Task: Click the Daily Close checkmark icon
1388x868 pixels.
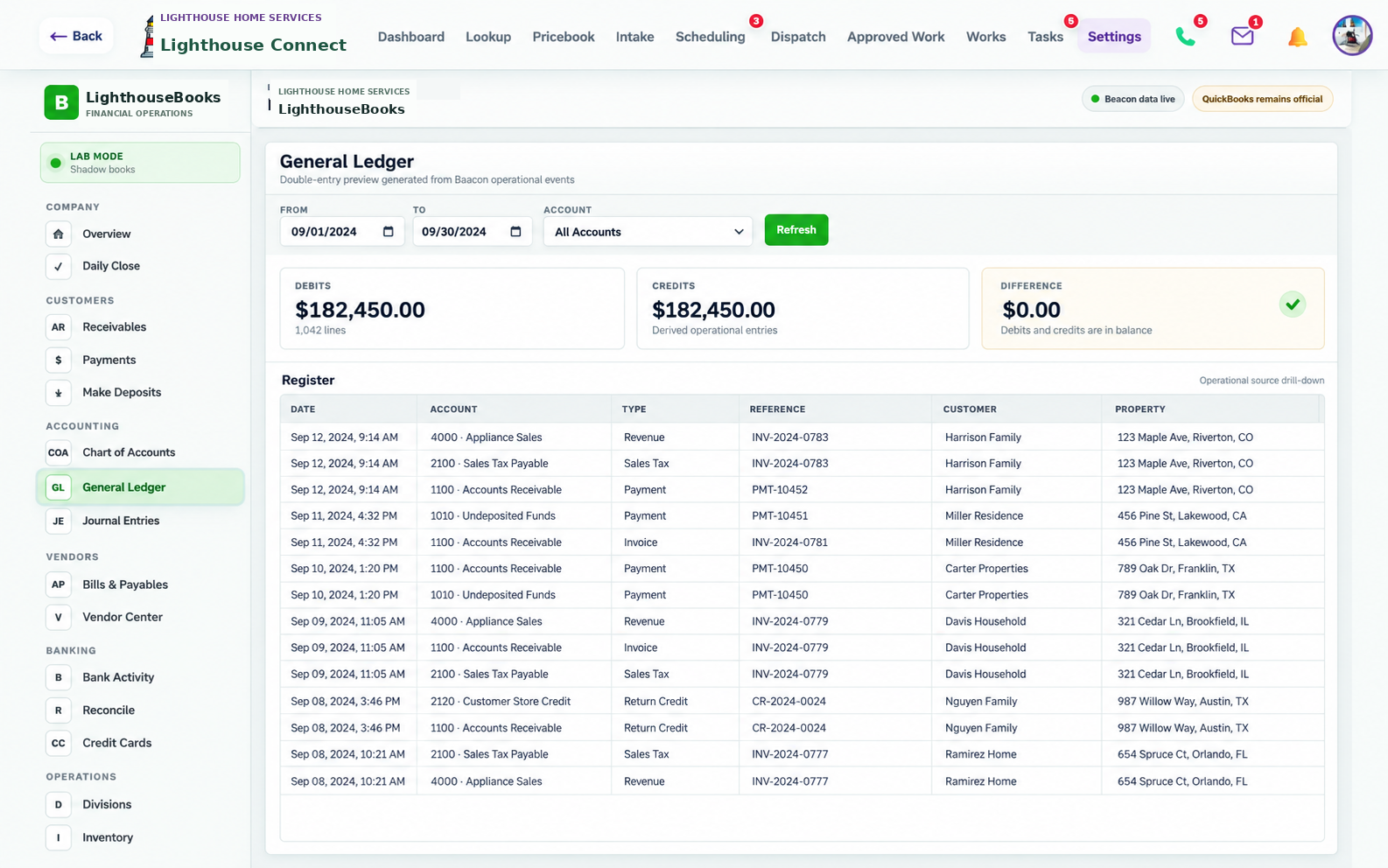Action: 59,266
